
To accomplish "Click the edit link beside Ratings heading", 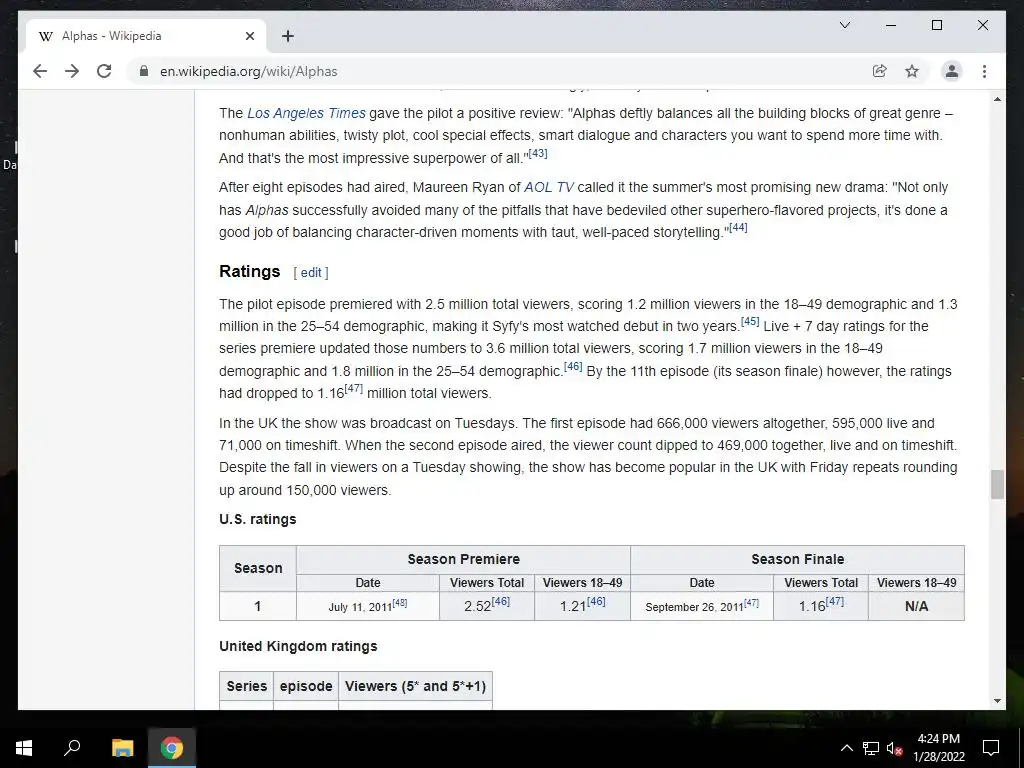I will [311, 272].
